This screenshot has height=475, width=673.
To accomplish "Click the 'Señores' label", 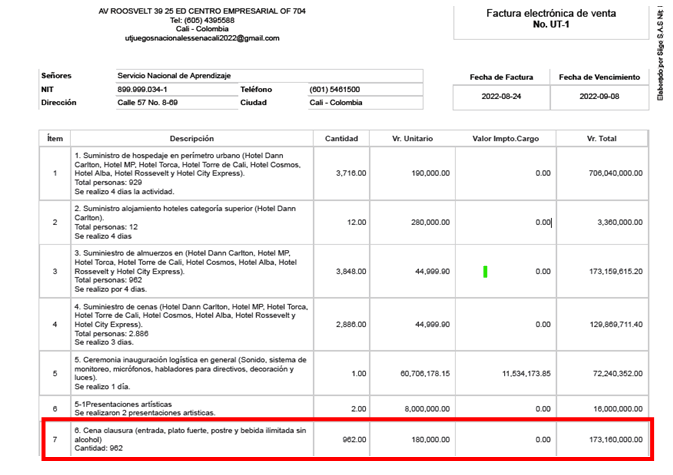I will pyautogui.click(x=56, y=76).
